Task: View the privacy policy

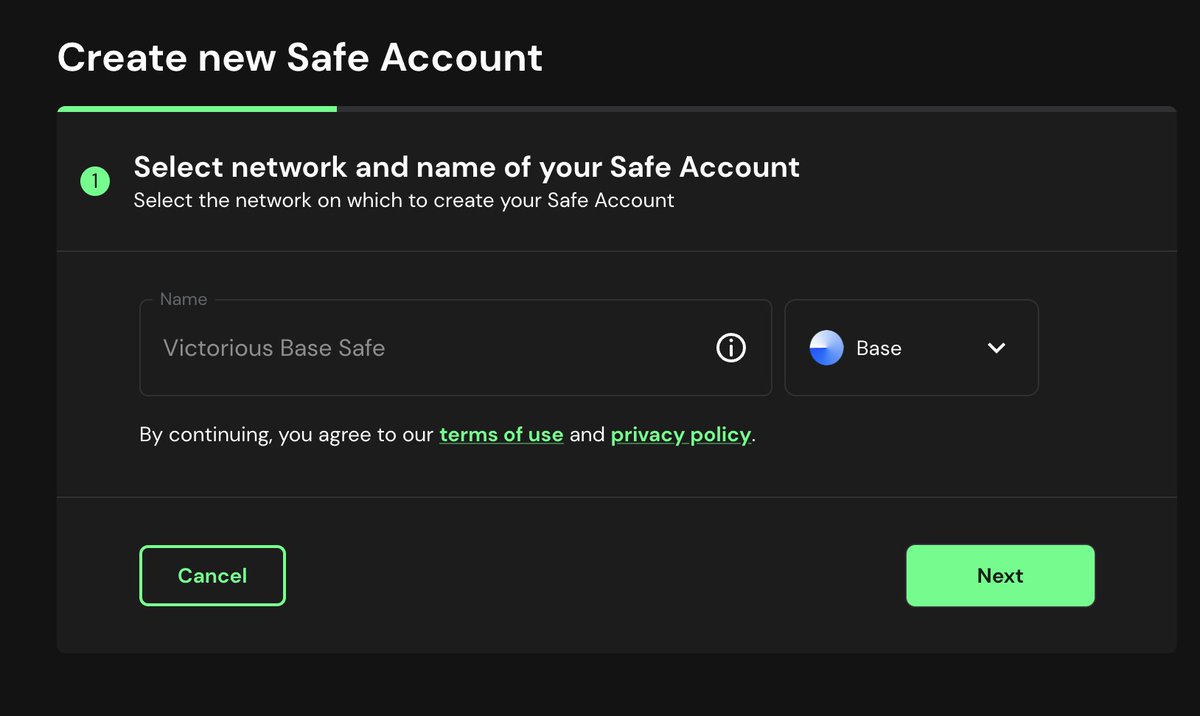Action: point(681,434)
